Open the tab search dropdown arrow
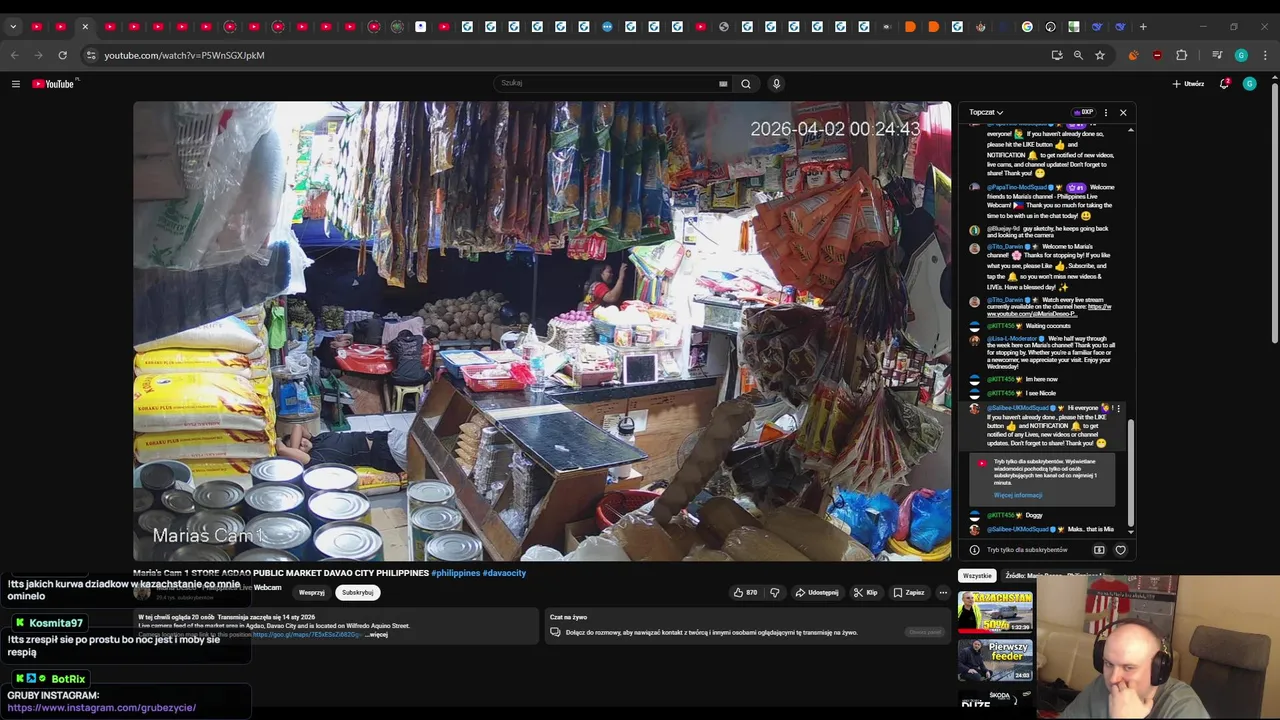Viewport: 1280px width, 720px height. tap(13, 27)
